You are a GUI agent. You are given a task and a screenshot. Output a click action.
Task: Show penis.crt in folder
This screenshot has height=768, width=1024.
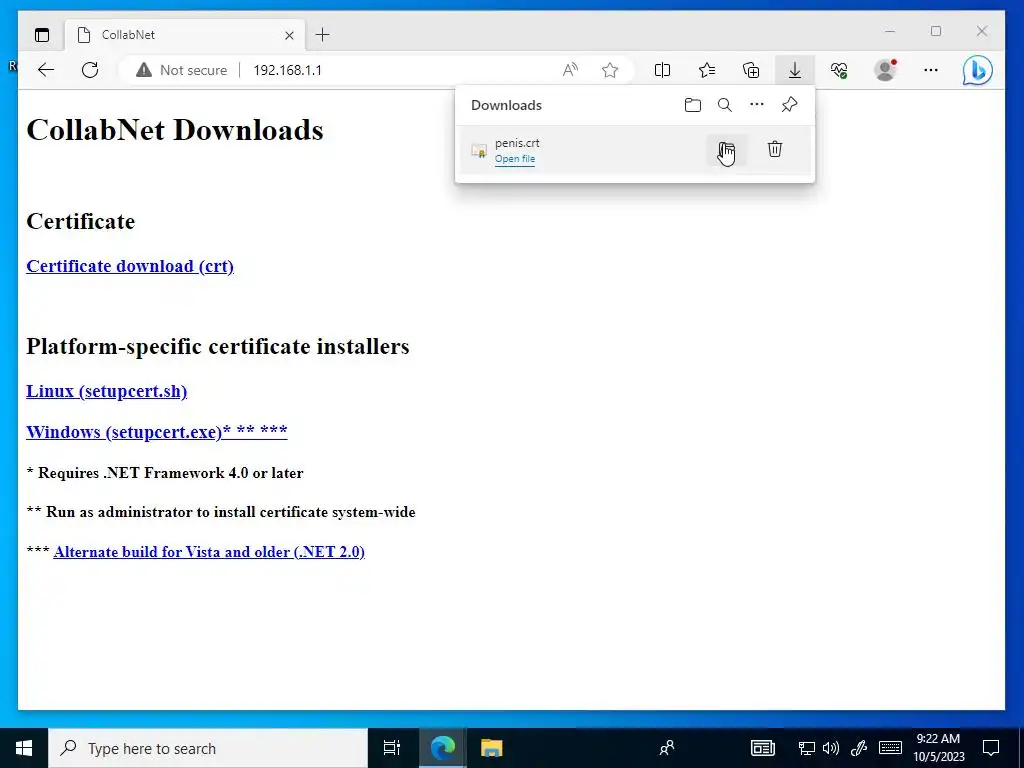coord(726,150)
